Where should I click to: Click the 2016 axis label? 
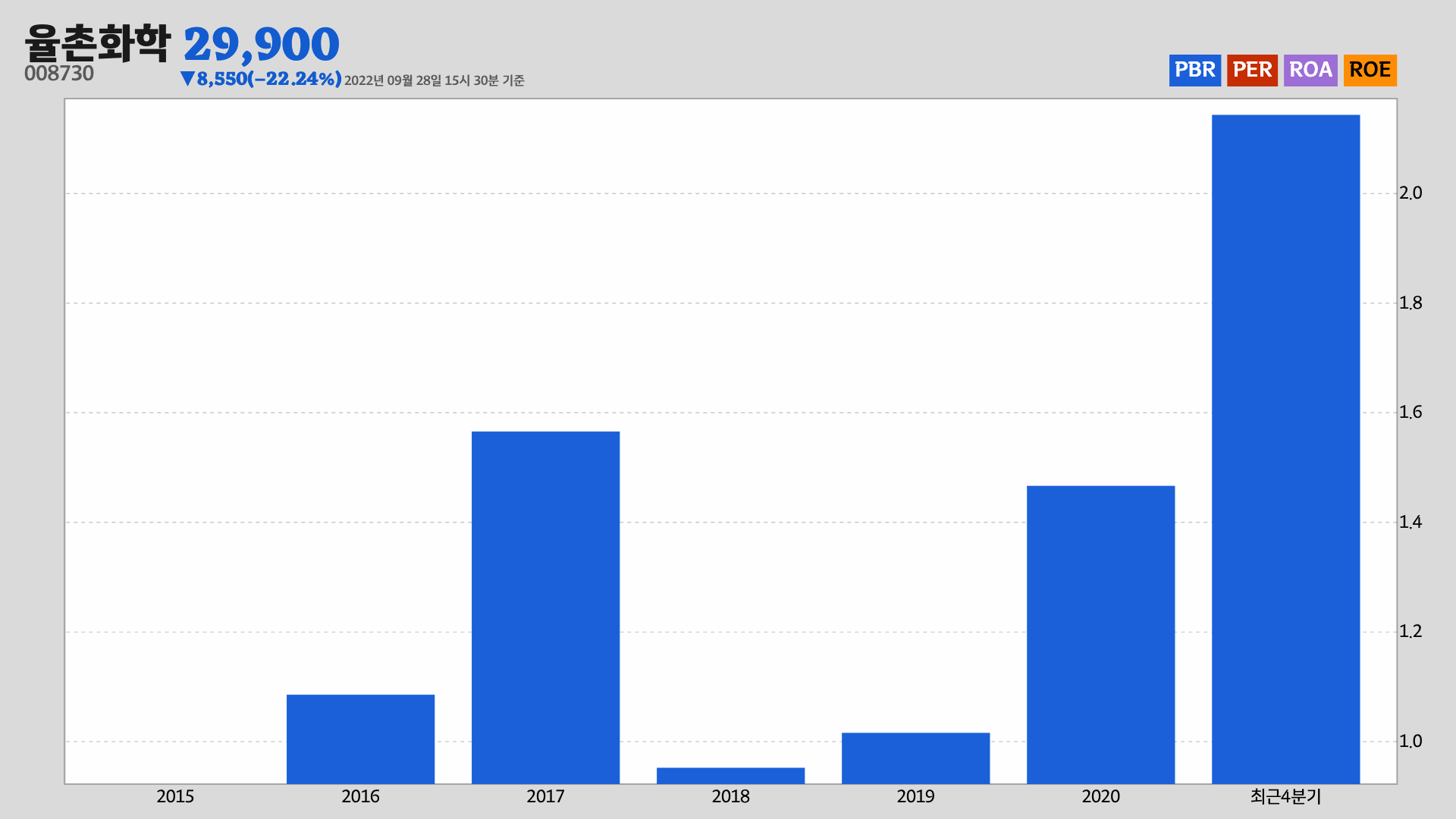(360, 796)
